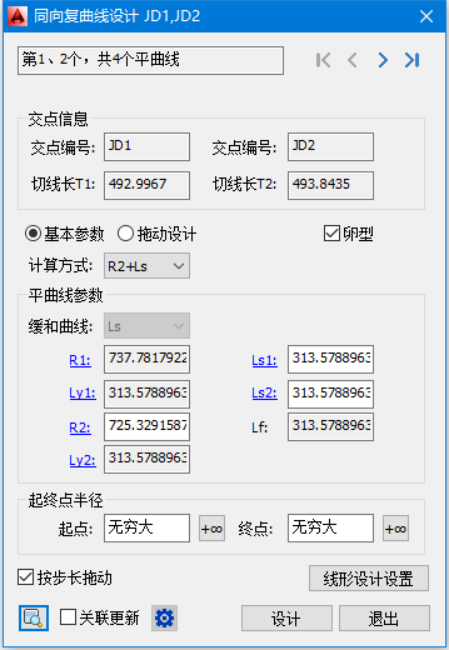Click the pick-from-drawing magnifier icon
Viewport: 449px width, 650px height.
point(34,618)
